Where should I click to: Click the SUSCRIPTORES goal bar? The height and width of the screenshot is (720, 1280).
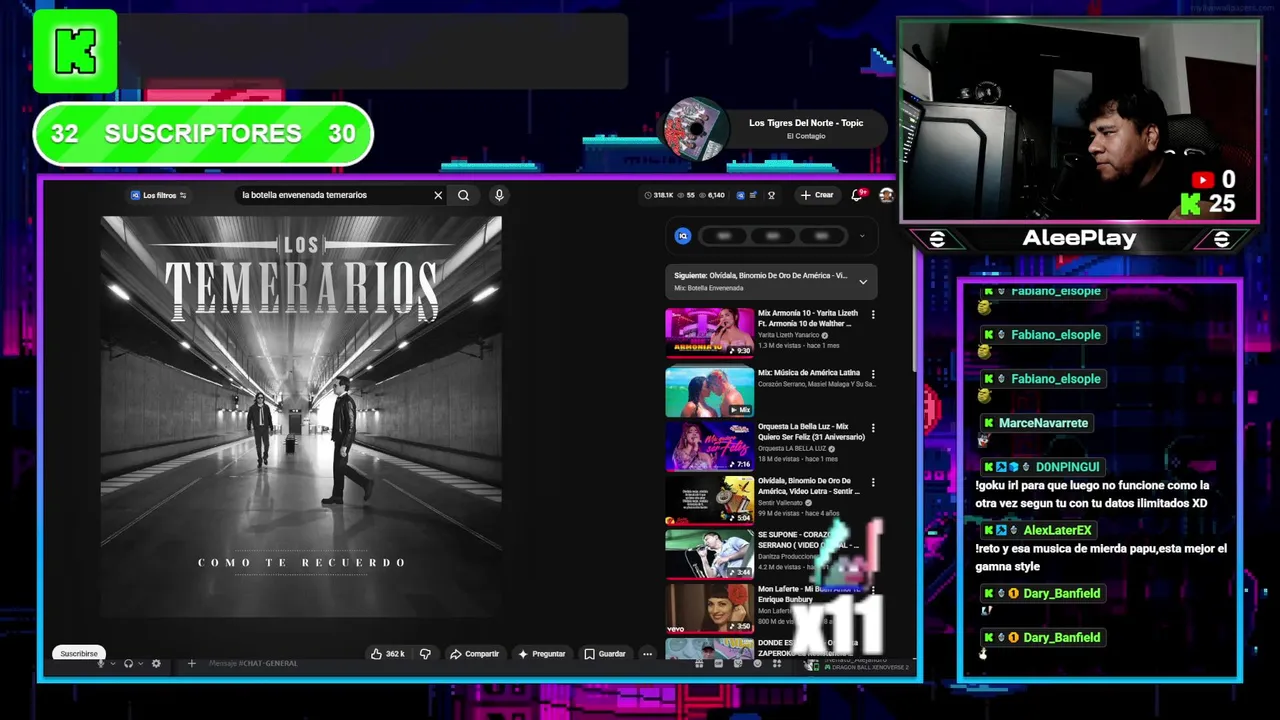pos(203,134)
